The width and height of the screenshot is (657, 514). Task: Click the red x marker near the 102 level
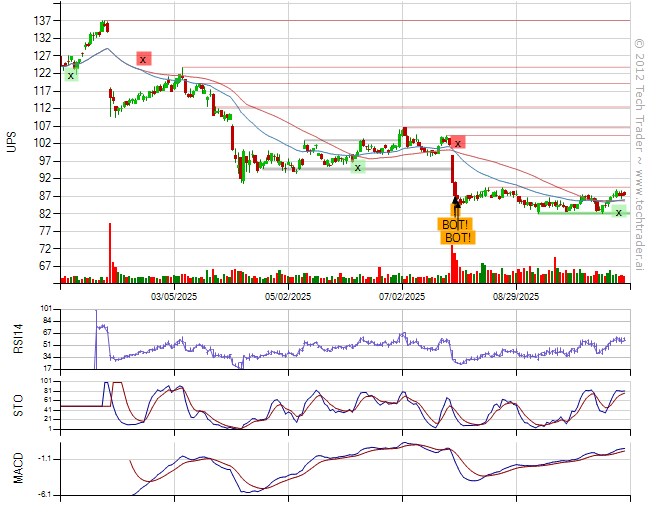457,143
